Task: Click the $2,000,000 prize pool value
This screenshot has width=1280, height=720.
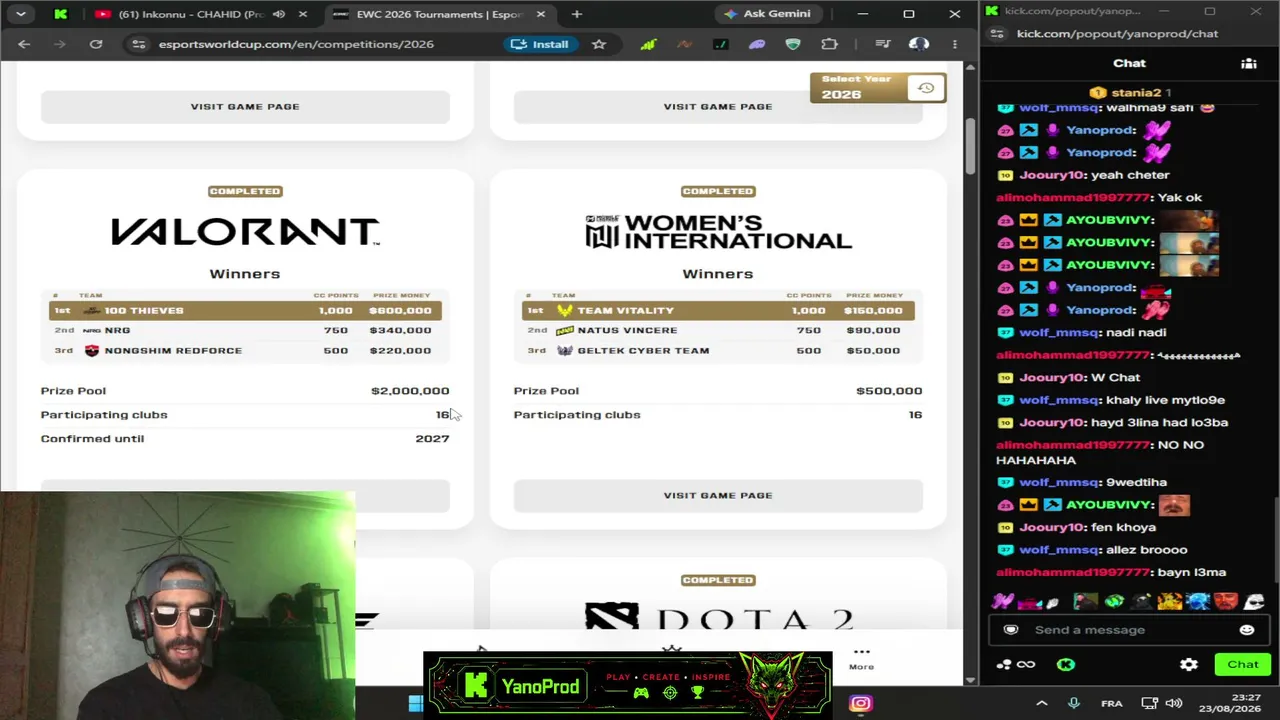Action: (x=410, y=391)
